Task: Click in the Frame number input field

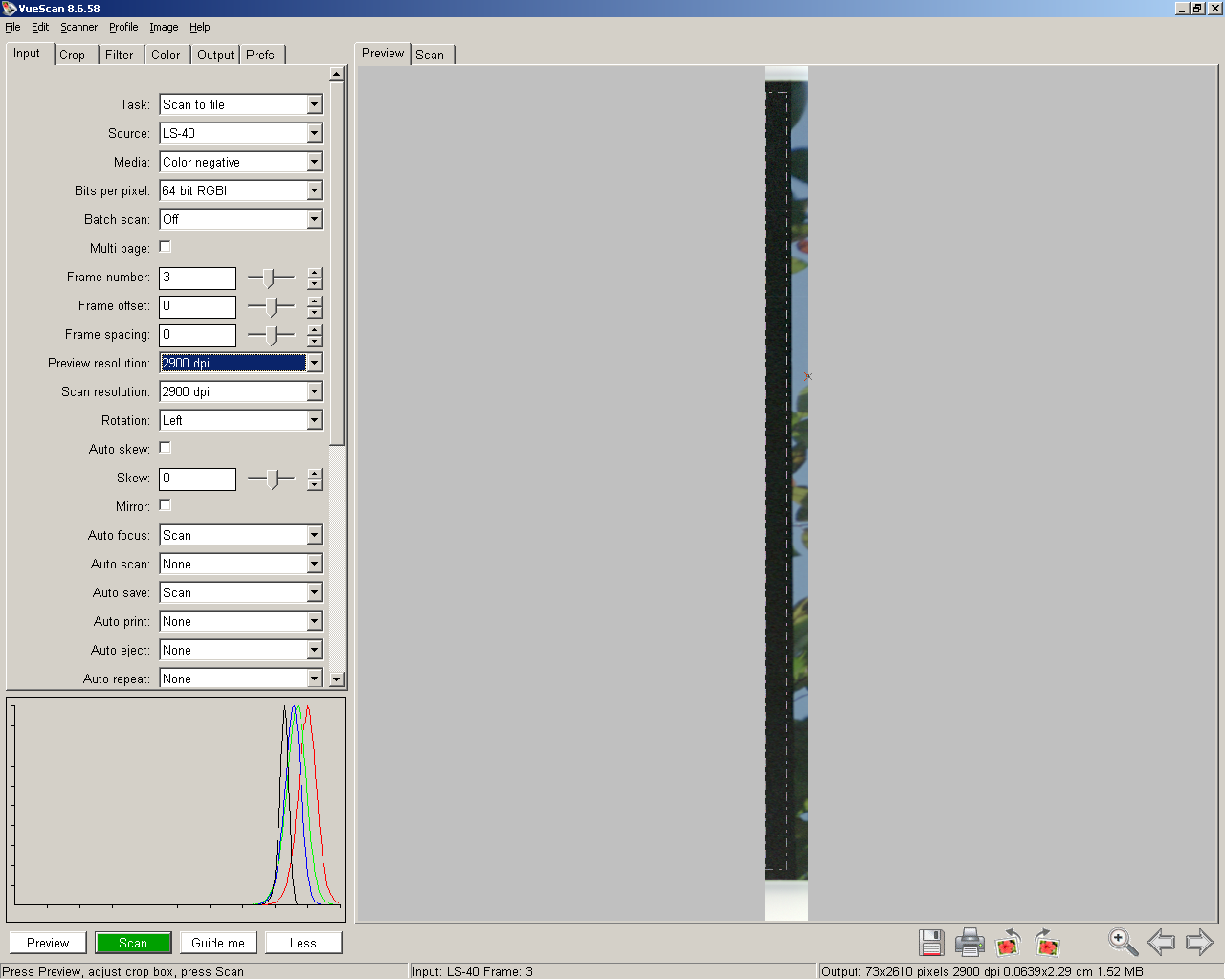Action: click(x=197, y=278)
